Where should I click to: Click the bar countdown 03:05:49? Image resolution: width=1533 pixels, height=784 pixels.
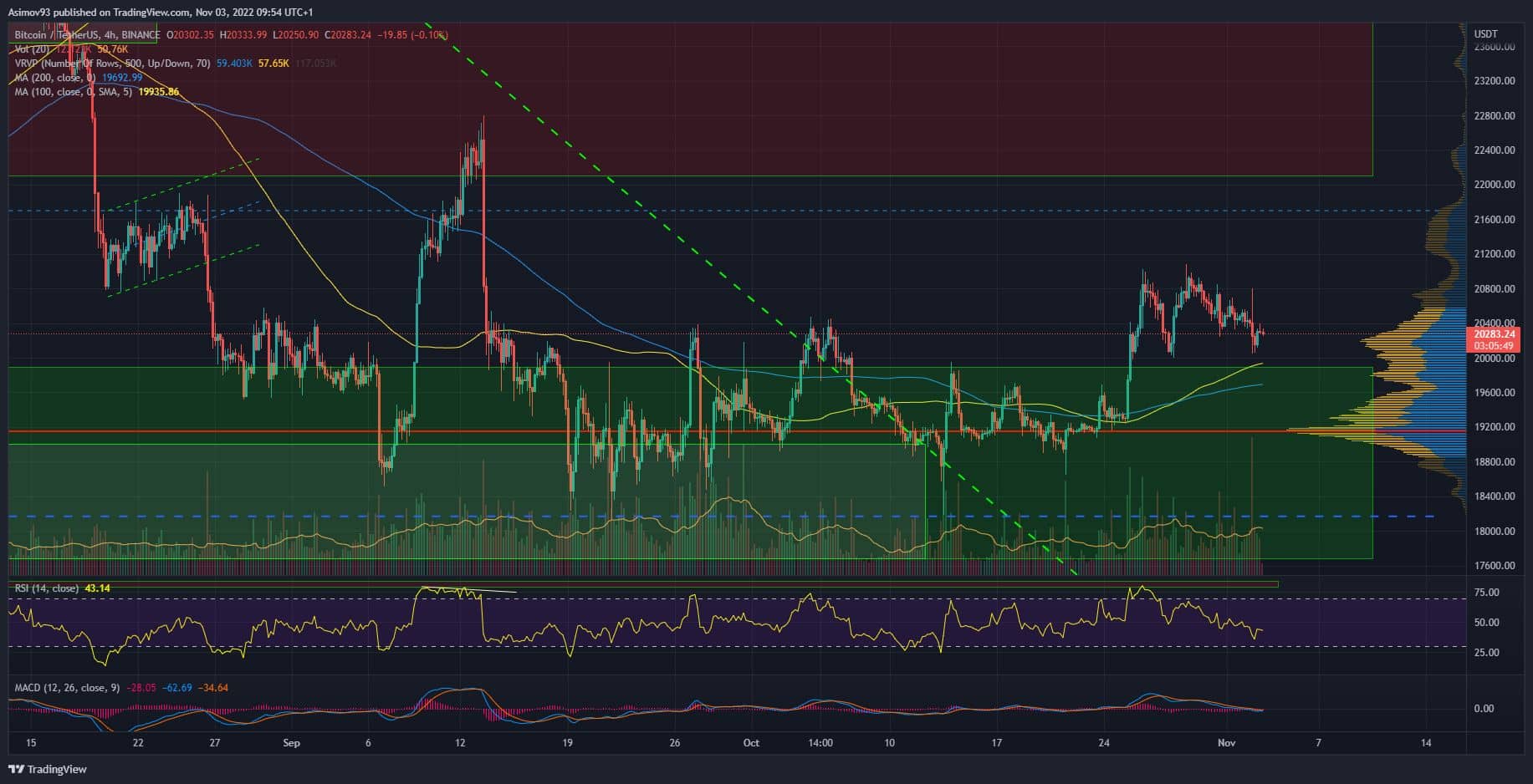[1494, 345]
